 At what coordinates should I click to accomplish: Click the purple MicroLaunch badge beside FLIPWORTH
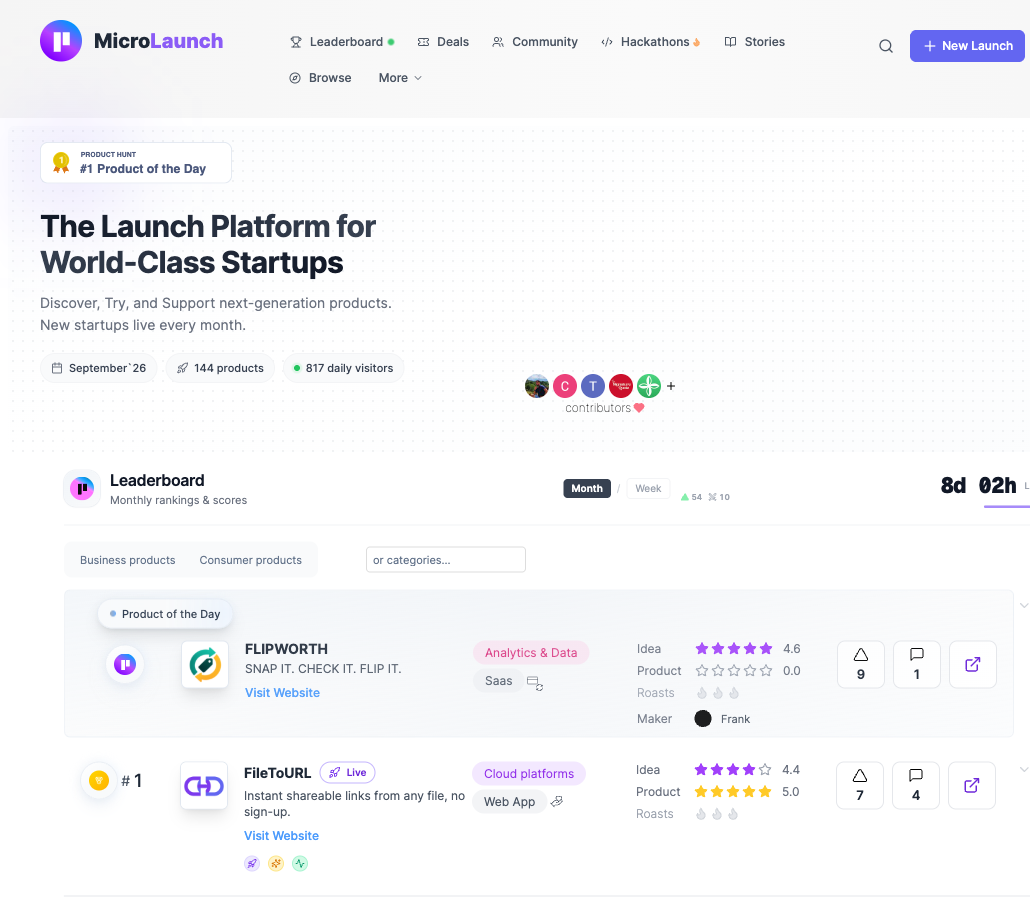tap(125, 664)
